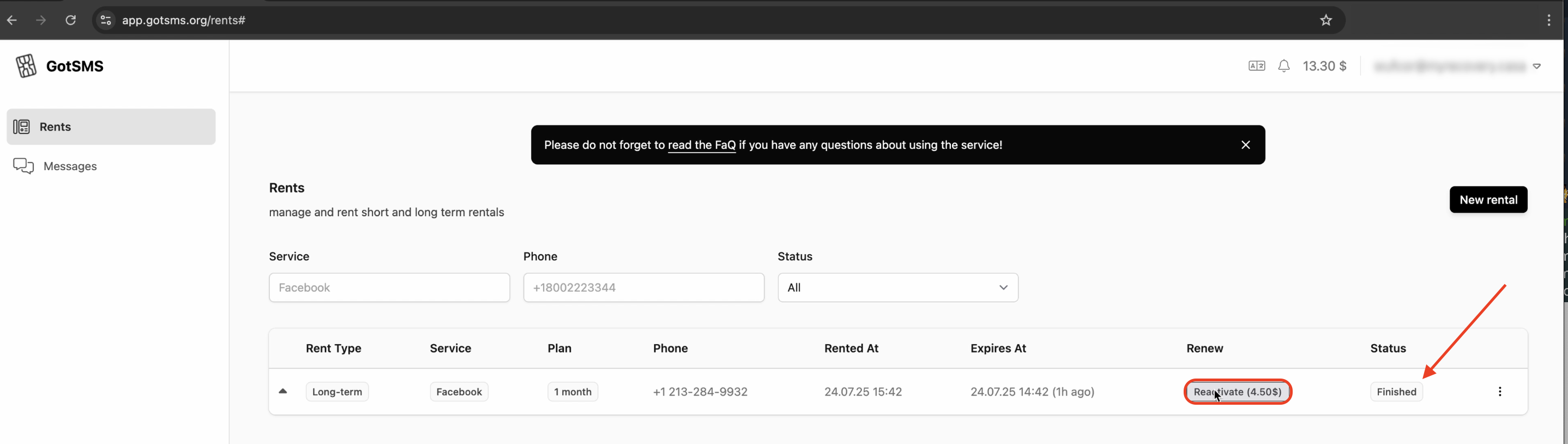Click the 1 month plan badge
1568x444 pixels.
573,392
